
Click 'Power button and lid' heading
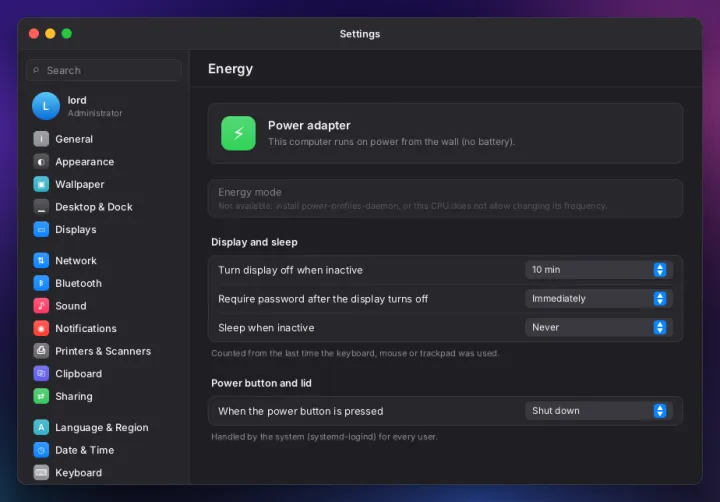pos(261,383)
